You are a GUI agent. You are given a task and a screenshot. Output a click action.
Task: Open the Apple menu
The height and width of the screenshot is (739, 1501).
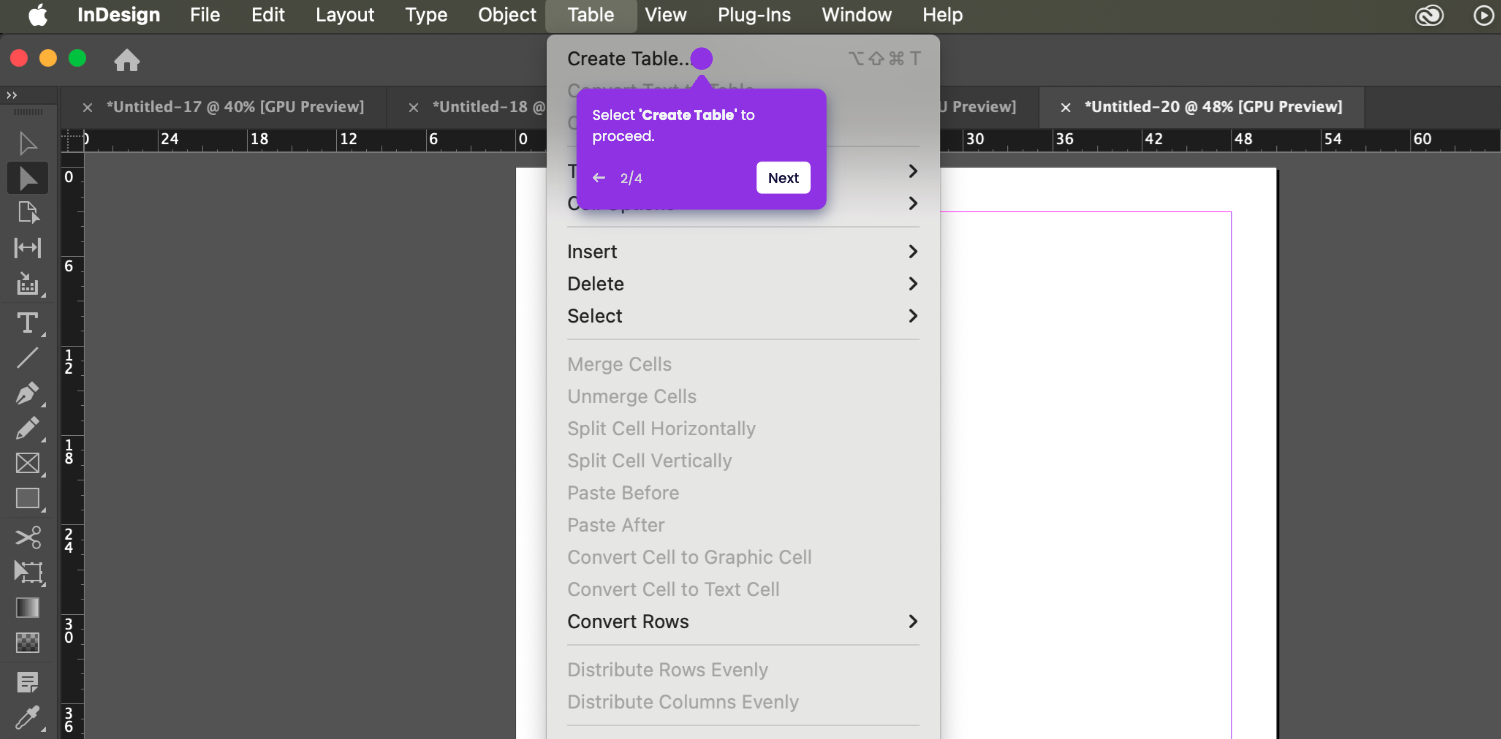coord(38,15)
